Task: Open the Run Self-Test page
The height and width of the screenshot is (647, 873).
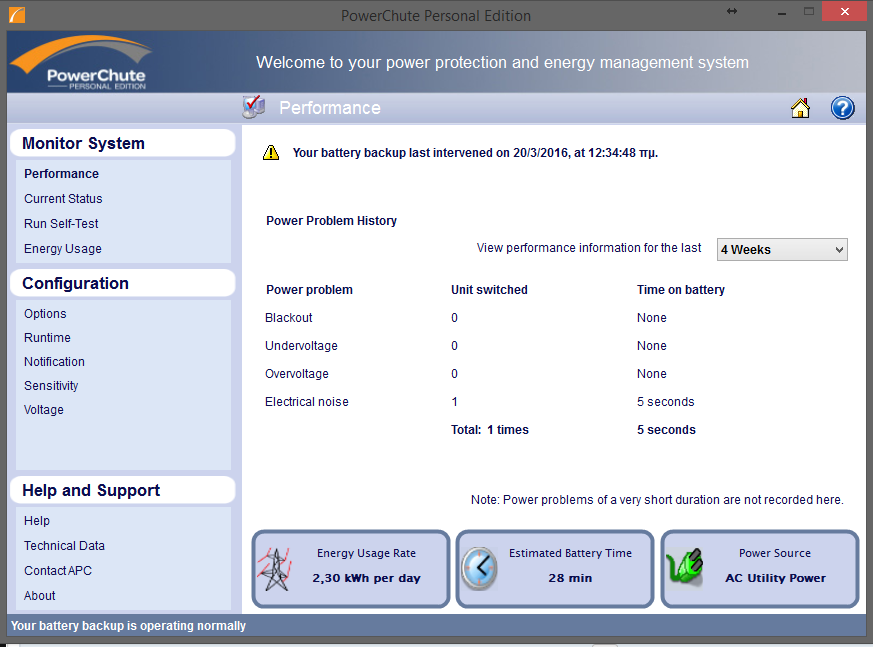Action: [61, 224]
